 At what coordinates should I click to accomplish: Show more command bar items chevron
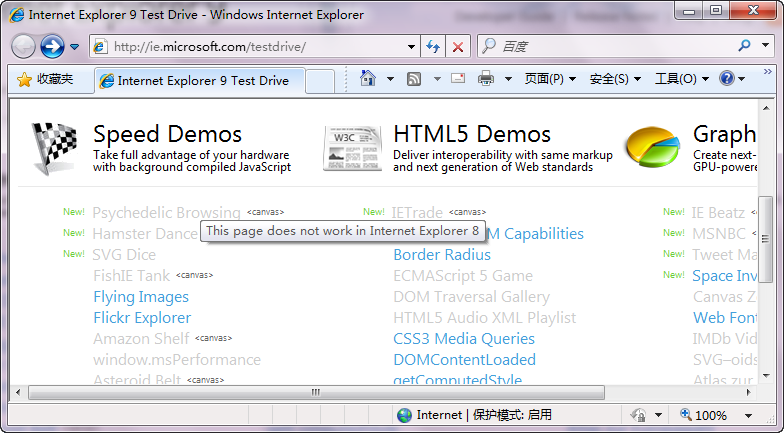point(768,72)
